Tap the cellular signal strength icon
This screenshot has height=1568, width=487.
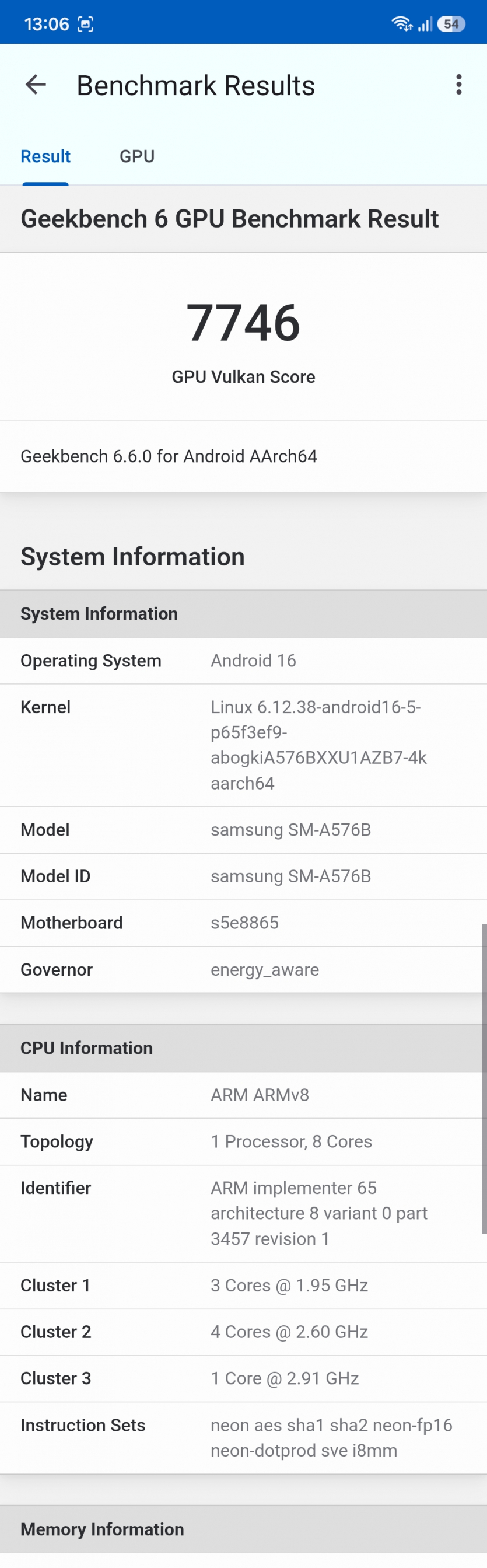(x=425, y=25)
